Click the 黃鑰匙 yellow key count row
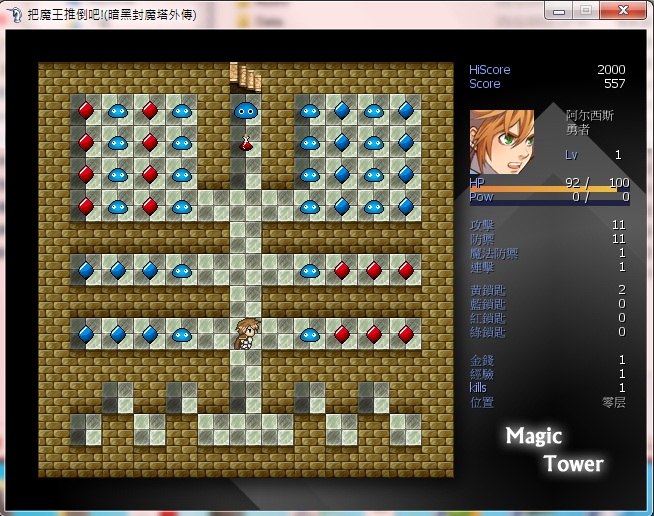 pyautogui.click(x=548, y=290)
